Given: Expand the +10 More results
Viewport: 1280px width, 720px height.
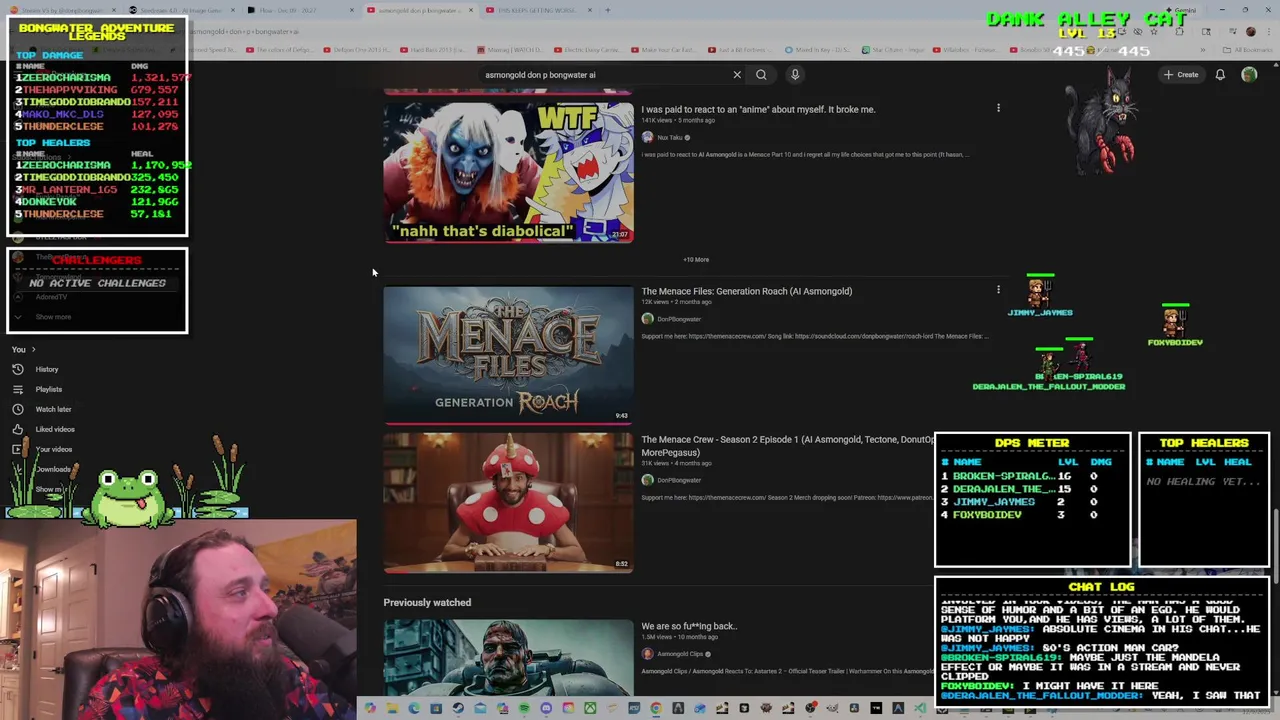Looking at the screenshot, I should (x=696, y=259).
